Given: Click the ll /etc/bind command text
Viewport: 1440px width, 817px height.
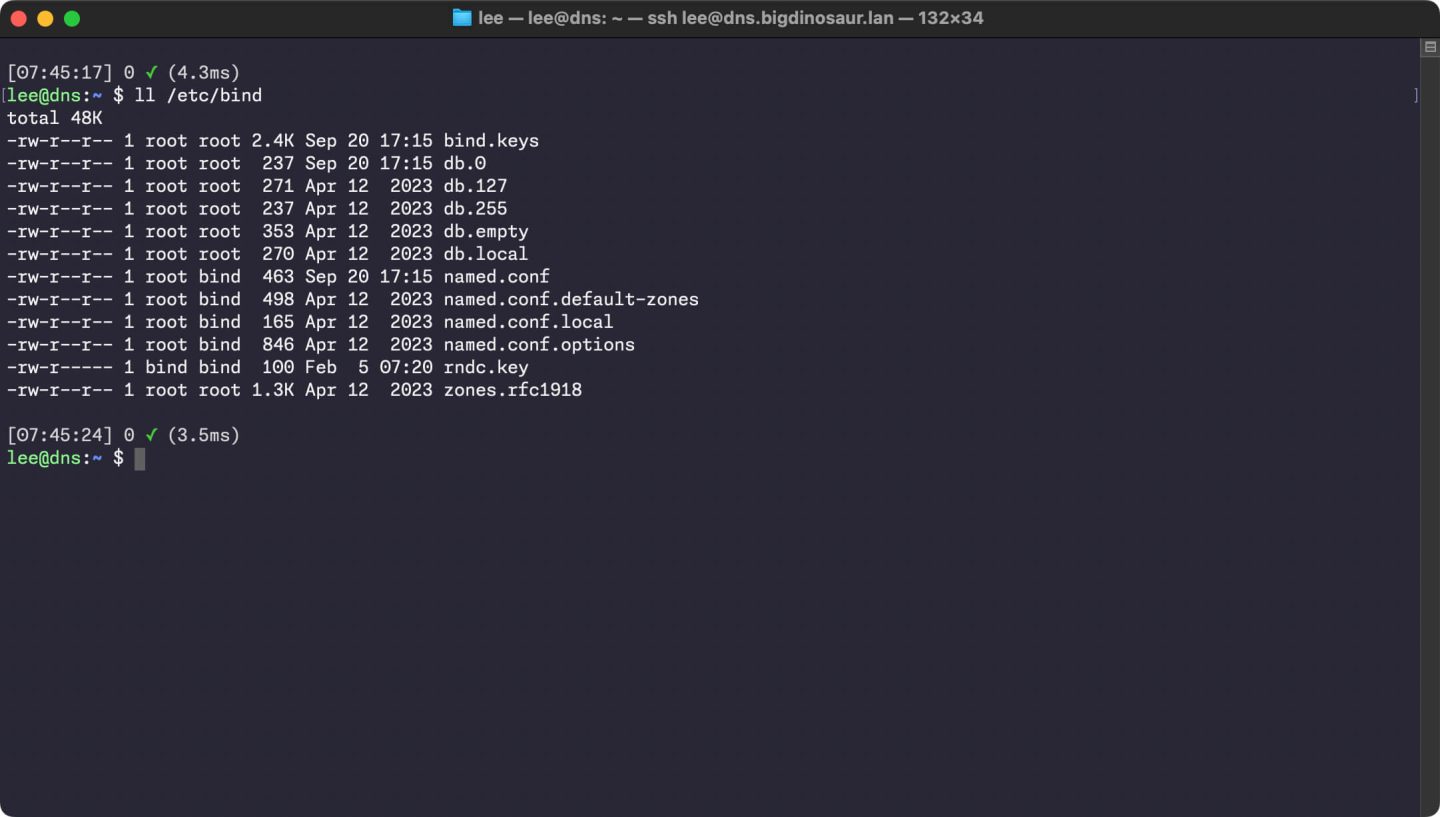Looking at the screenshot, I should 197,95.
